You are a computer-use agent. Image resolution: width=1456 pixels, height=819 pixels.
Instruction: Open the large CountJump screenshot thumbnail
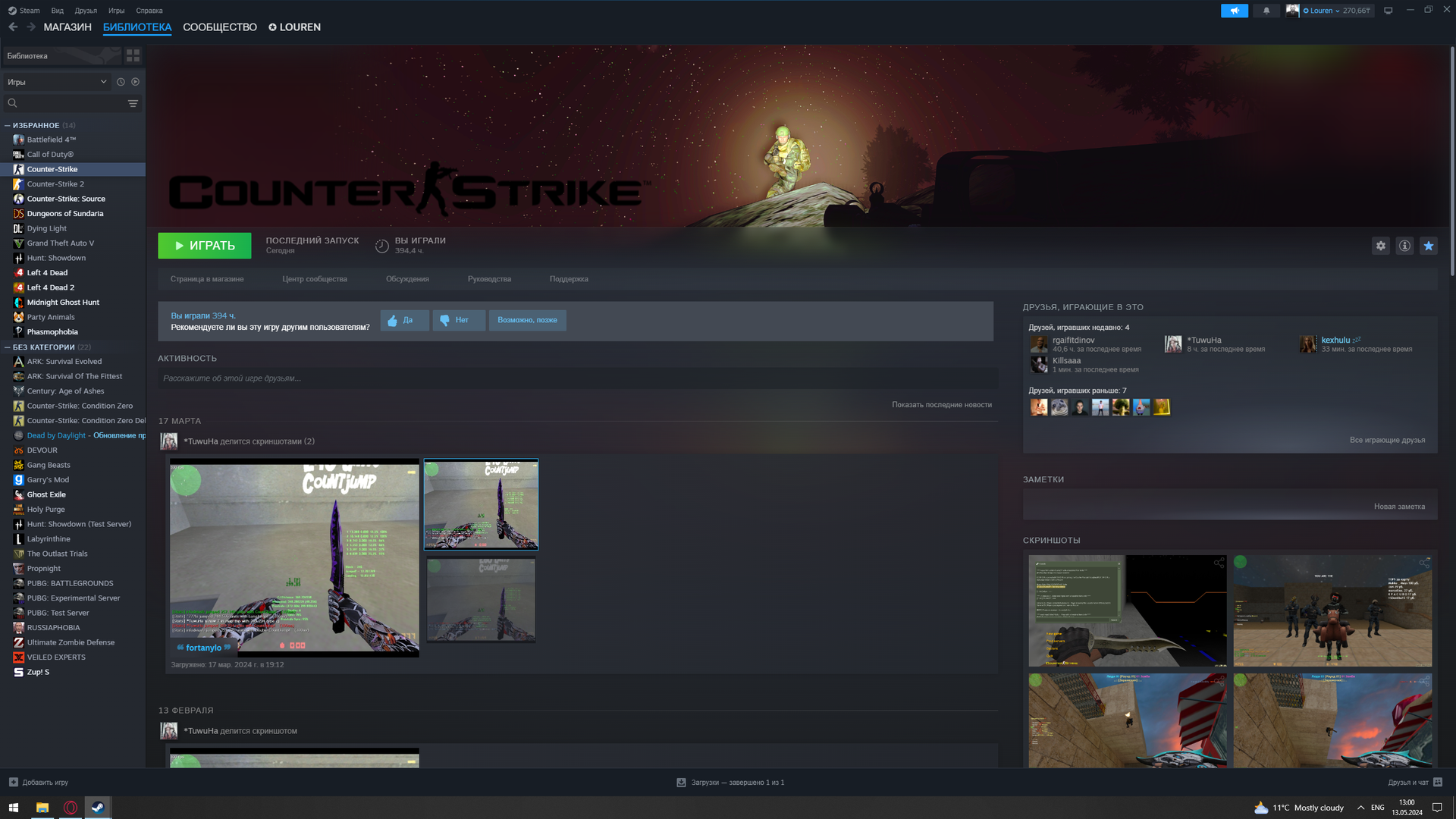click(x=294, y=557)
